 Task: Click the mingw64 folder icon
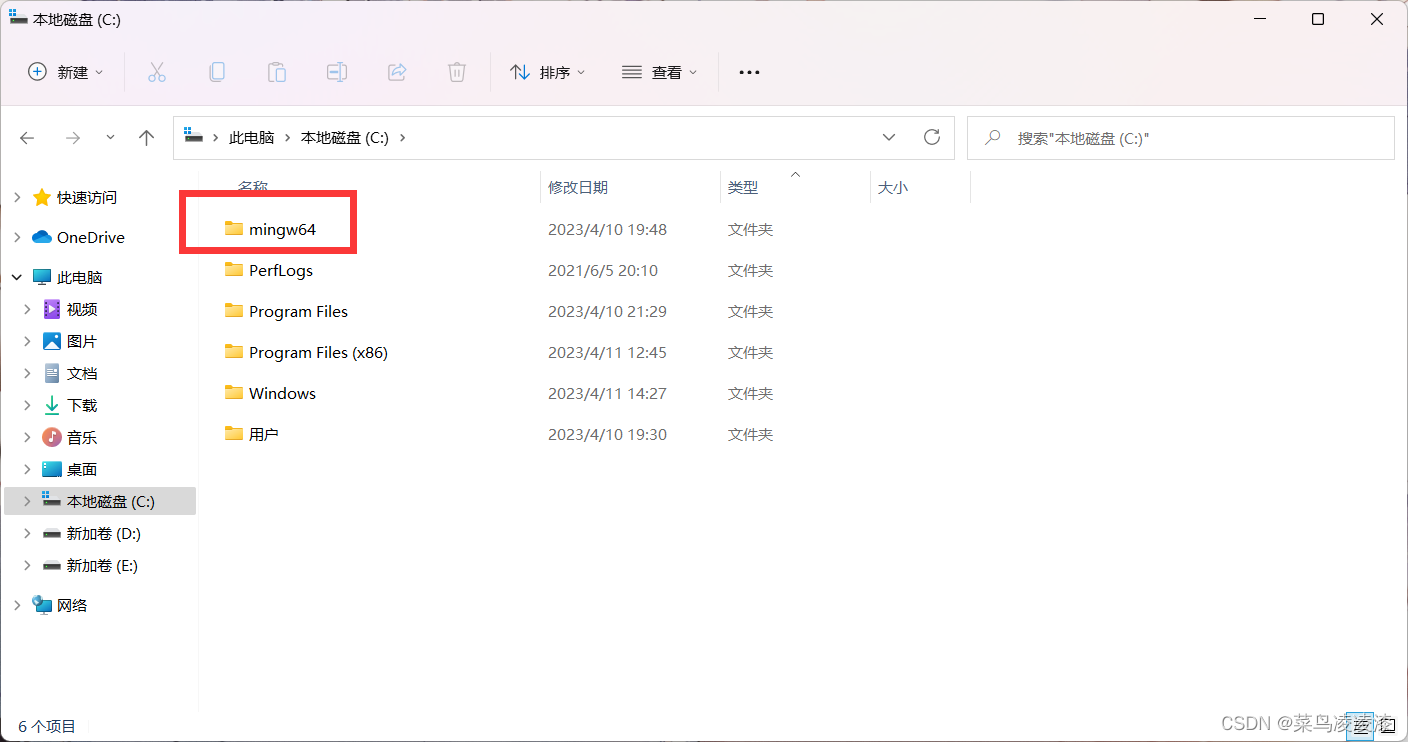[x=234, y=229]
